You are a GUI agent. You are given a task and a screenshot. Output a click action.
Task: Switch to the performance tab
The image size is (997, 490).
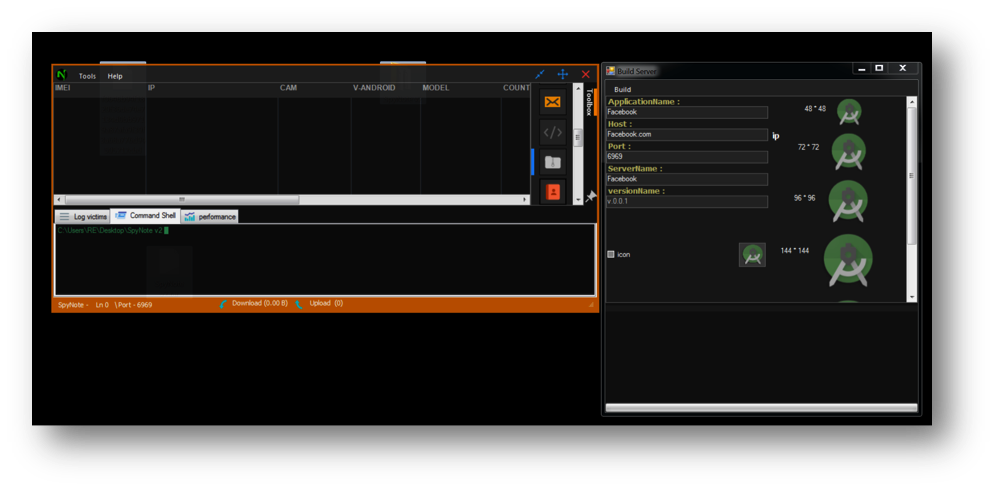pyautogui.click(x=210, y=216)
